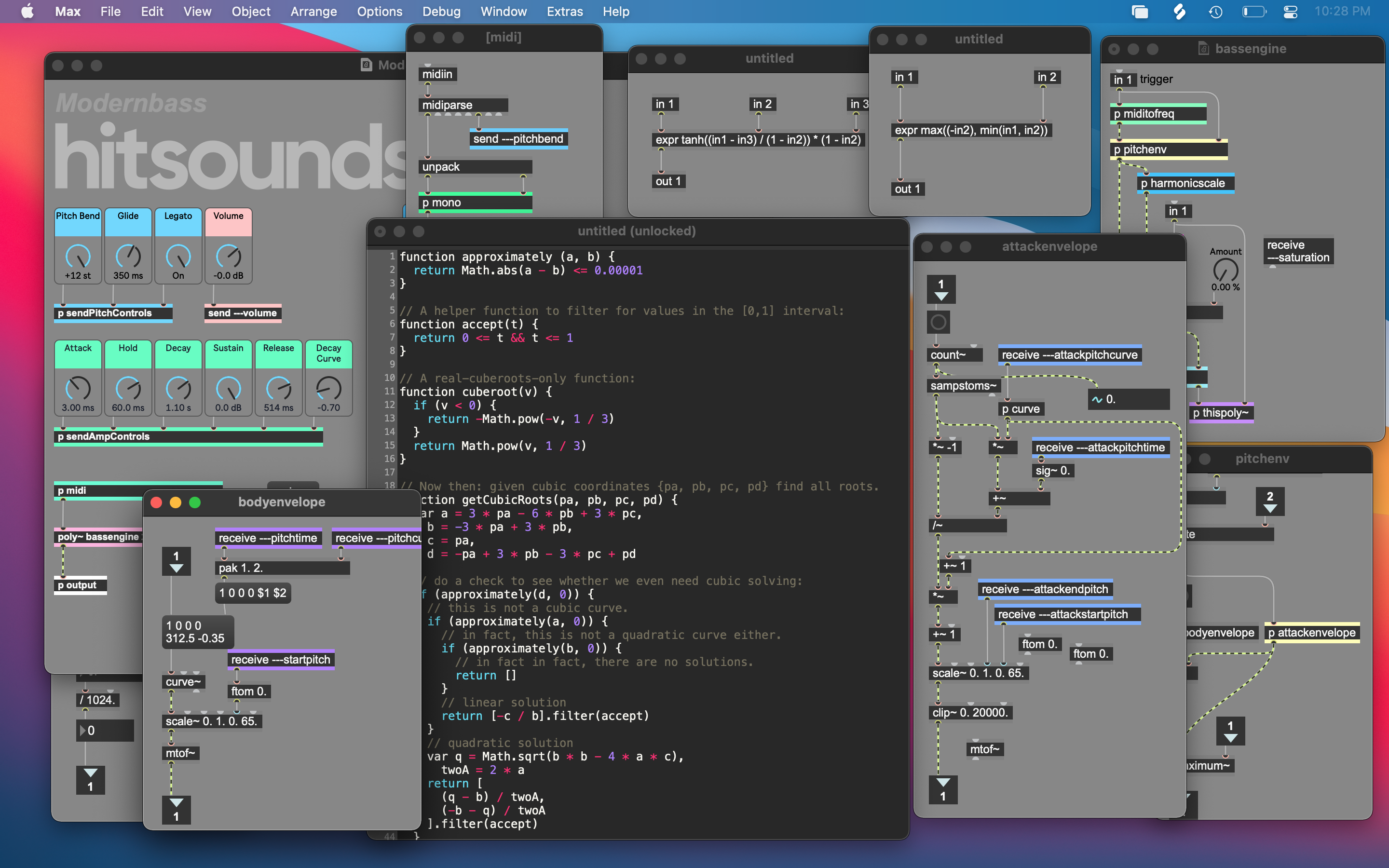Click inlet 1 arrow in attackenvelope window
This screenshot has height=868, width=1389.
coord(941,289)
